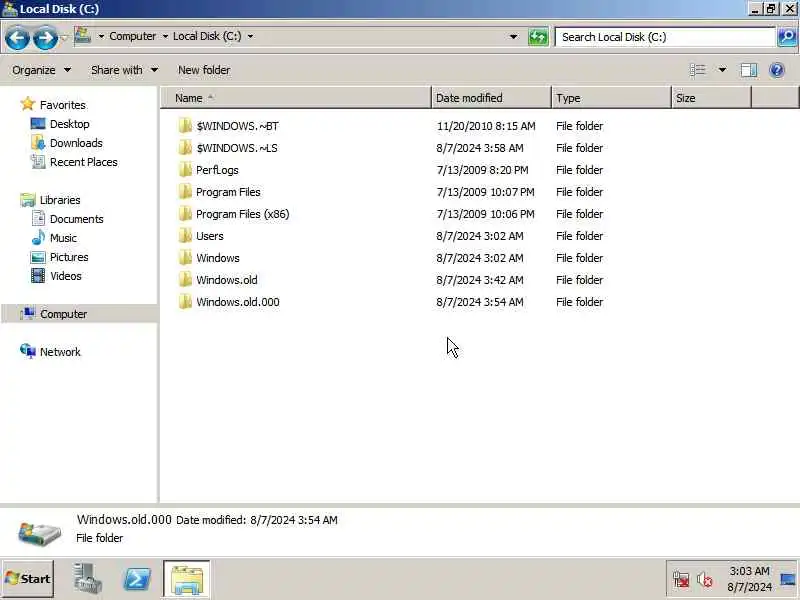Screen dimensions: 800x600
Task: Click the network status tray icon
Action: click(681, 580)
